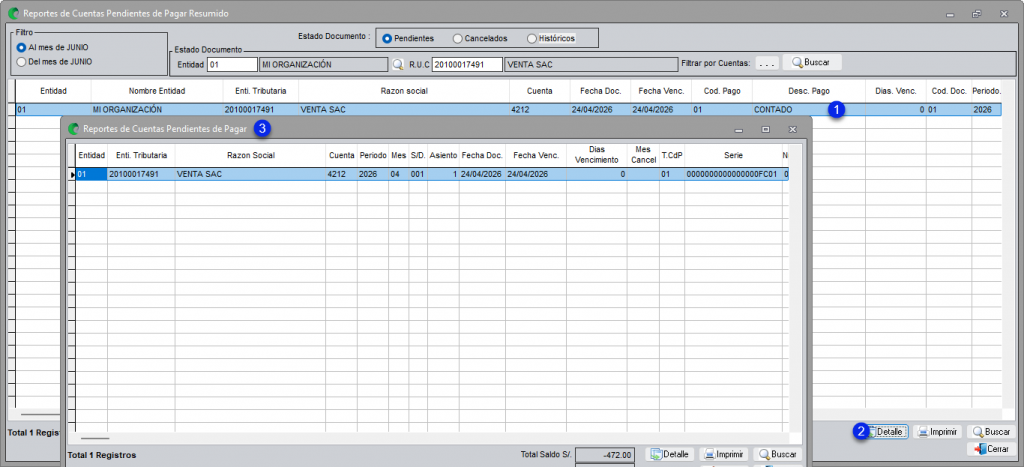
Task: Click Imprimir button in the Resumido window
Action: click(937, 432)
